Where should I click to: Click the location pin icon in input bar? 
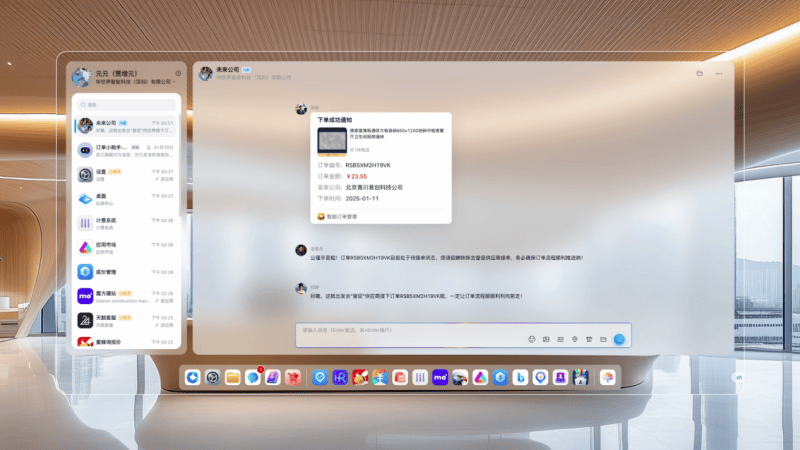point(575,339)
